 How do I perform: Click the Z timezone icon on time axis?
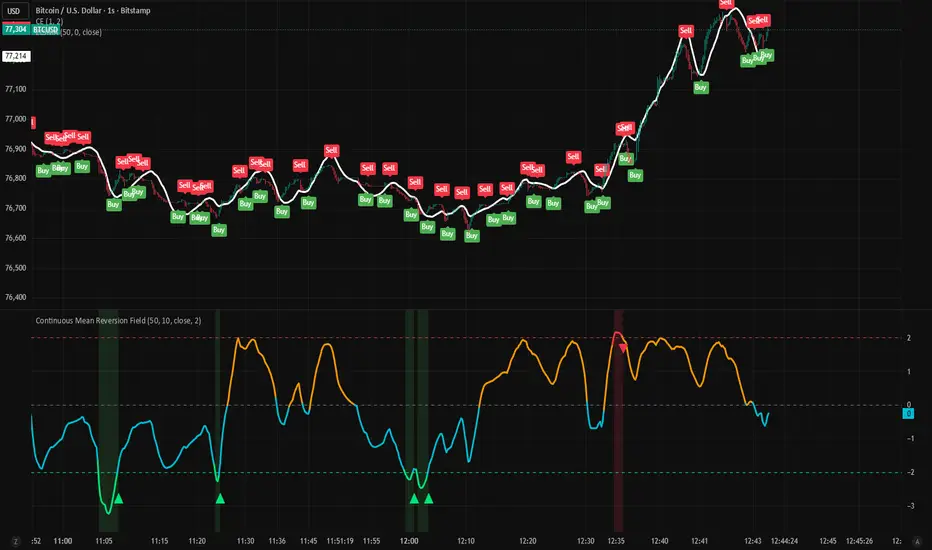point(15,541)
